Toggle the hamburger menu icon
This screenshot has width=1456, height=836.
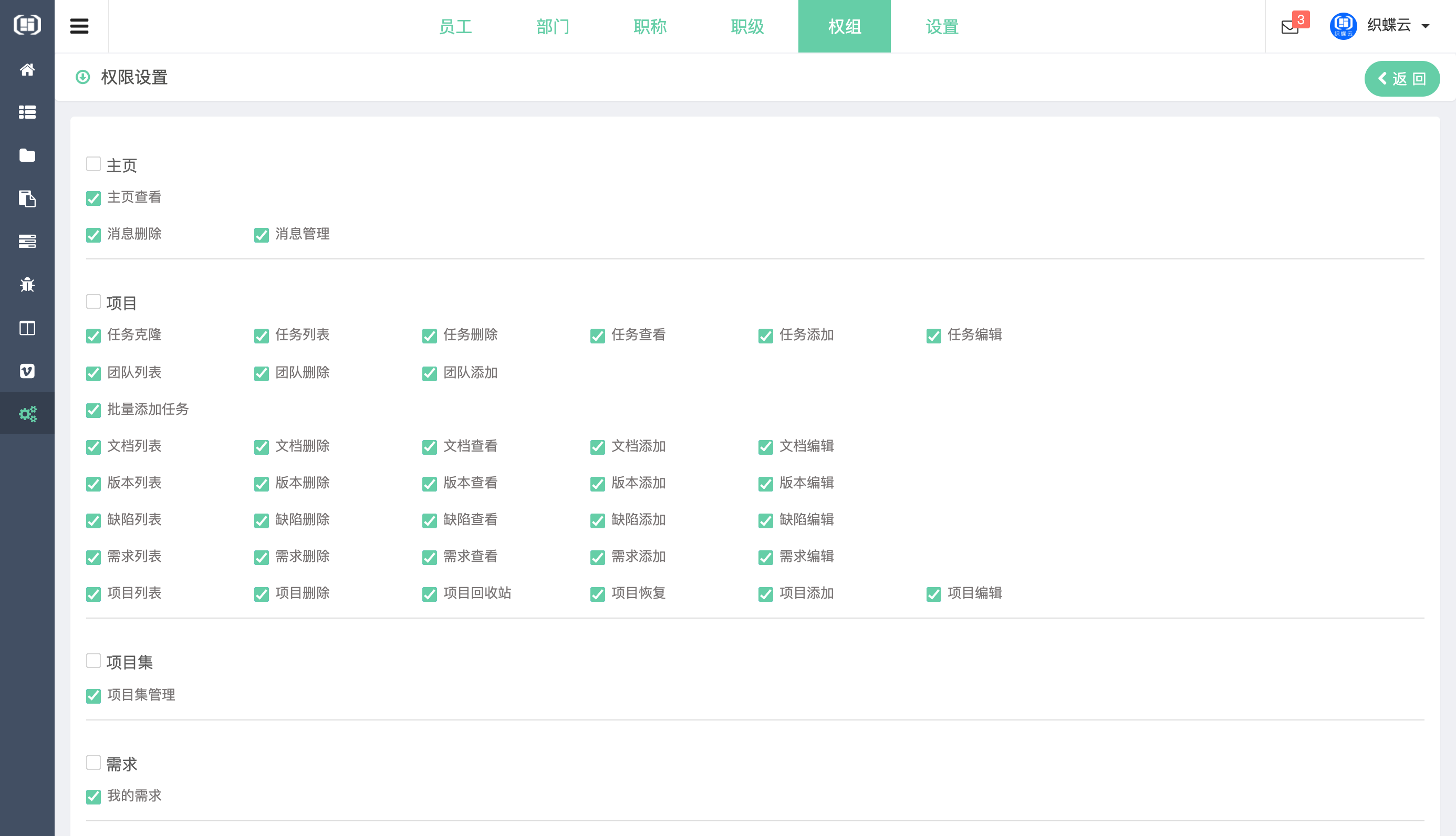click(79, 26)
